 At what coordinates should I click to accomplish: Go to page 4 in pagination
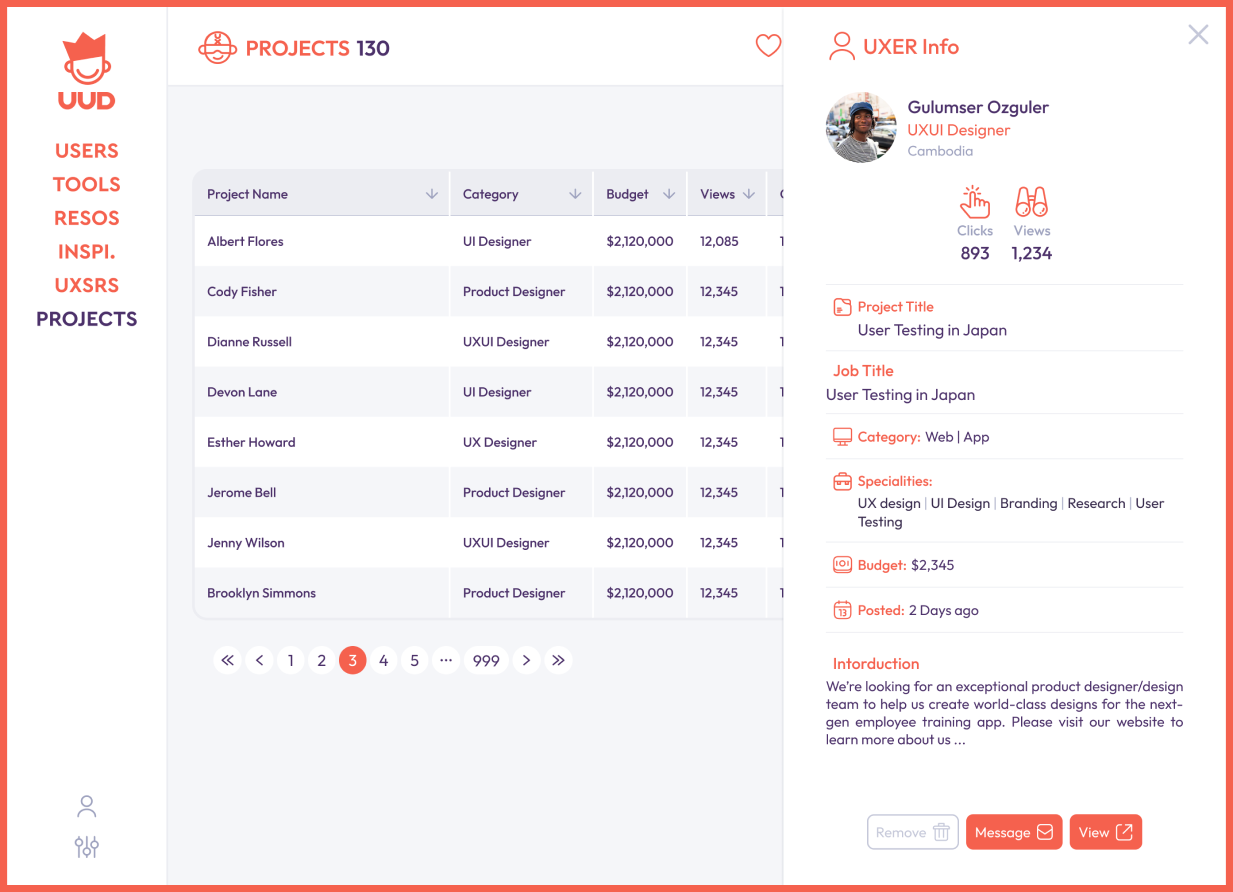pyautogui.click(x=383, y=660)
